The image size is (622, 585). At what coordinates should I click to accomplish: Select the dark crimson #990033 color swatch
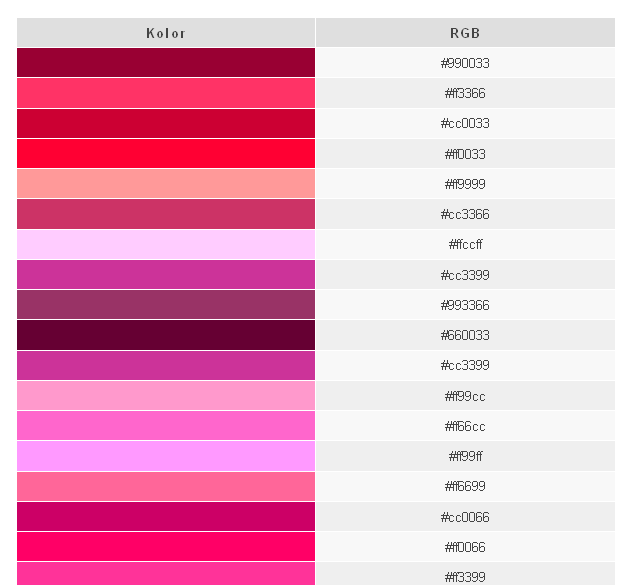[166, 63]
